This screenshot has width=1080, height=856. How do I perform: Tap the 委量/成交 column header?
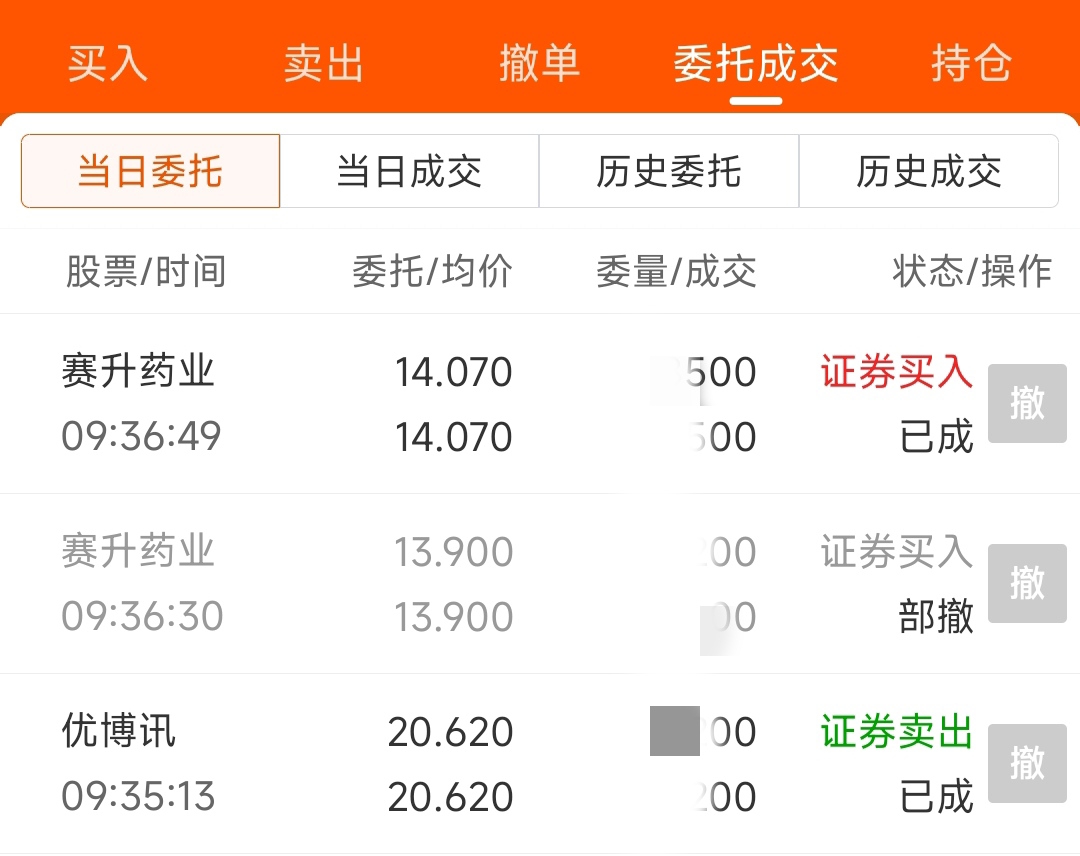pos(676,271)
